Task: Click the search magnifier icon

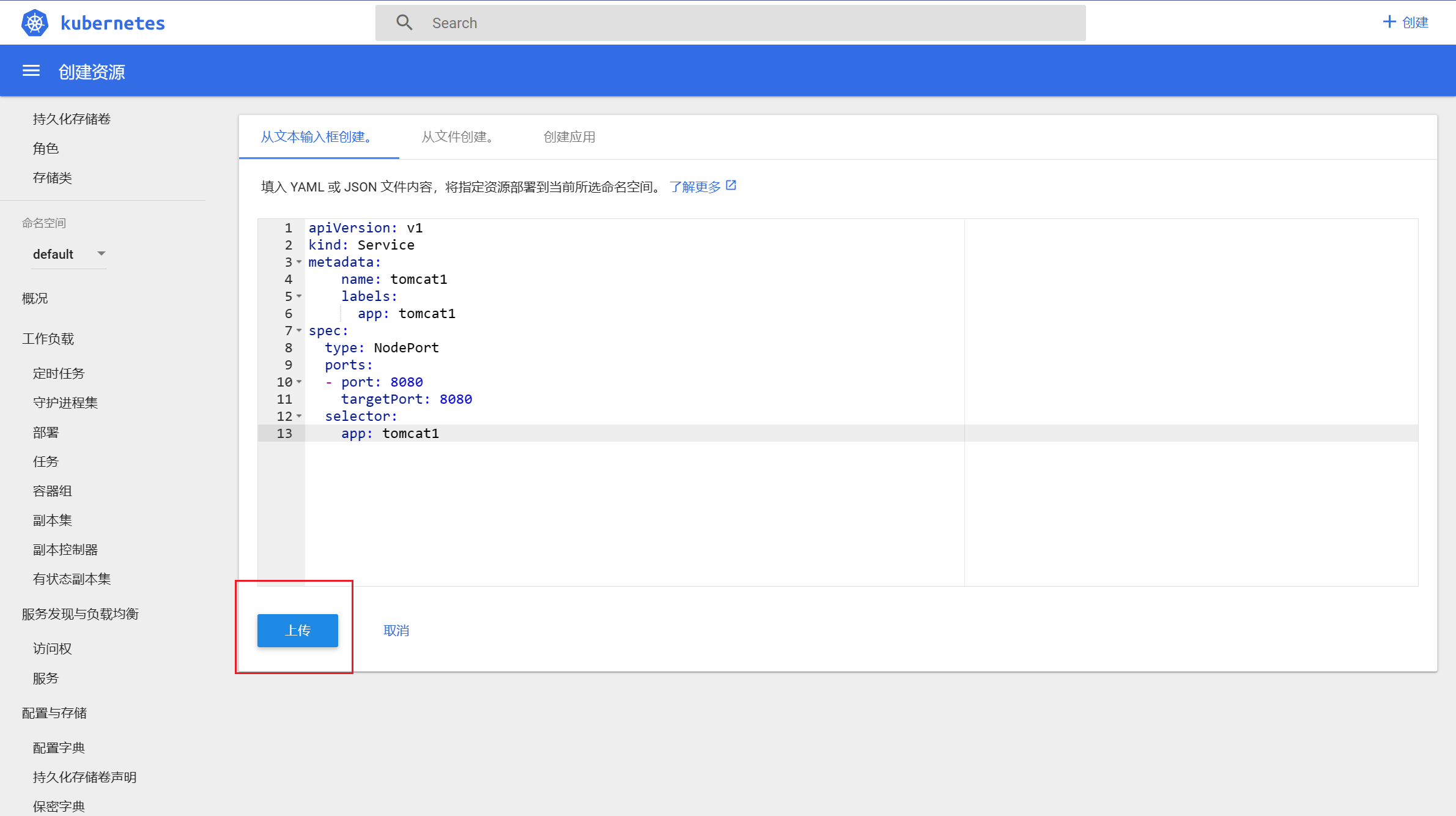Action: click(404, 23)
